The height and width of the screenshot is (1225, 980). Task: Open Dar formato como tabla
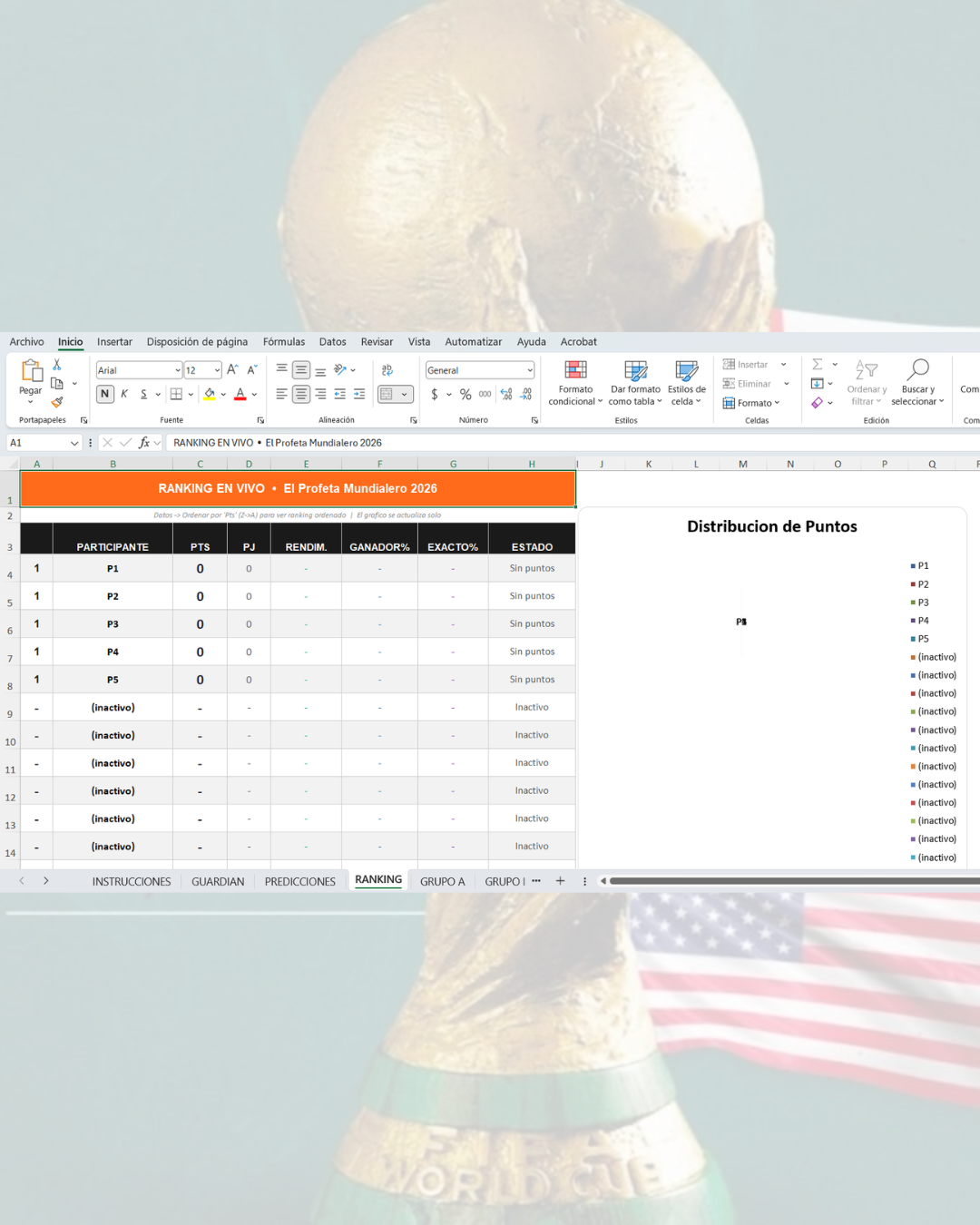click(x=635, y=383)
